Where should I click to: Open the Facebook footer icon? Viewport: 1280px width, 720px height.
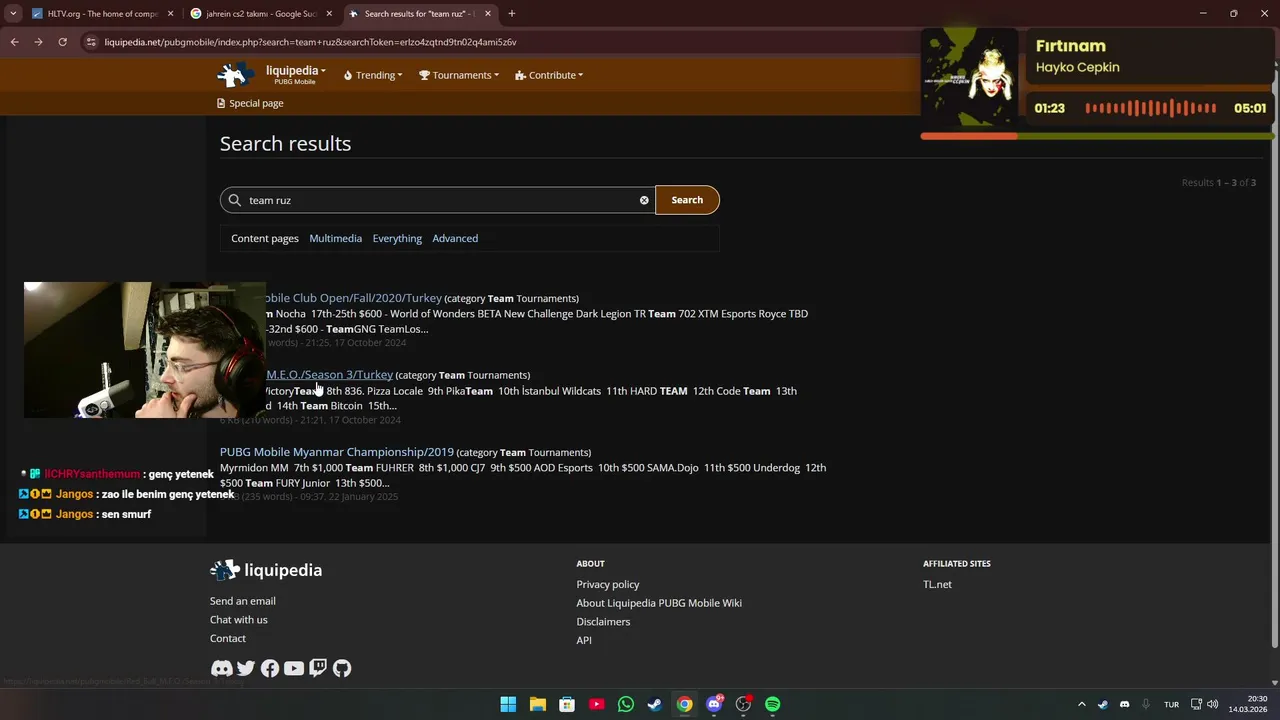click(x=270, y=668)
